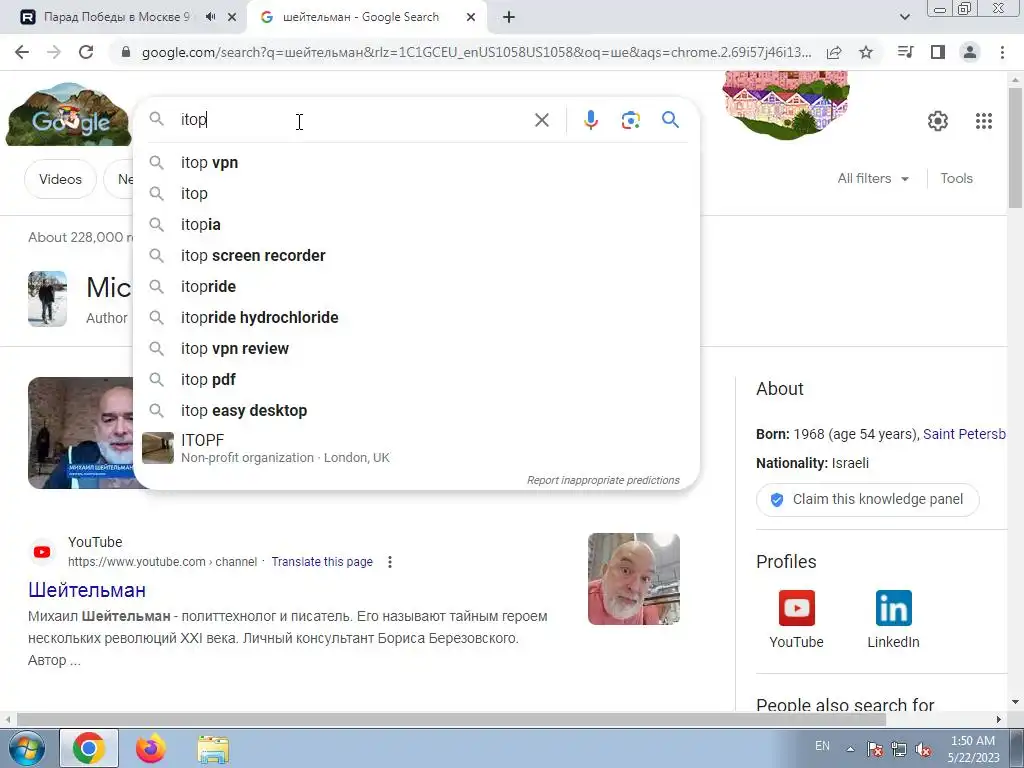1024x768 pixels.
Task: Search by image with the lens icon
Action: coord(630,120)
